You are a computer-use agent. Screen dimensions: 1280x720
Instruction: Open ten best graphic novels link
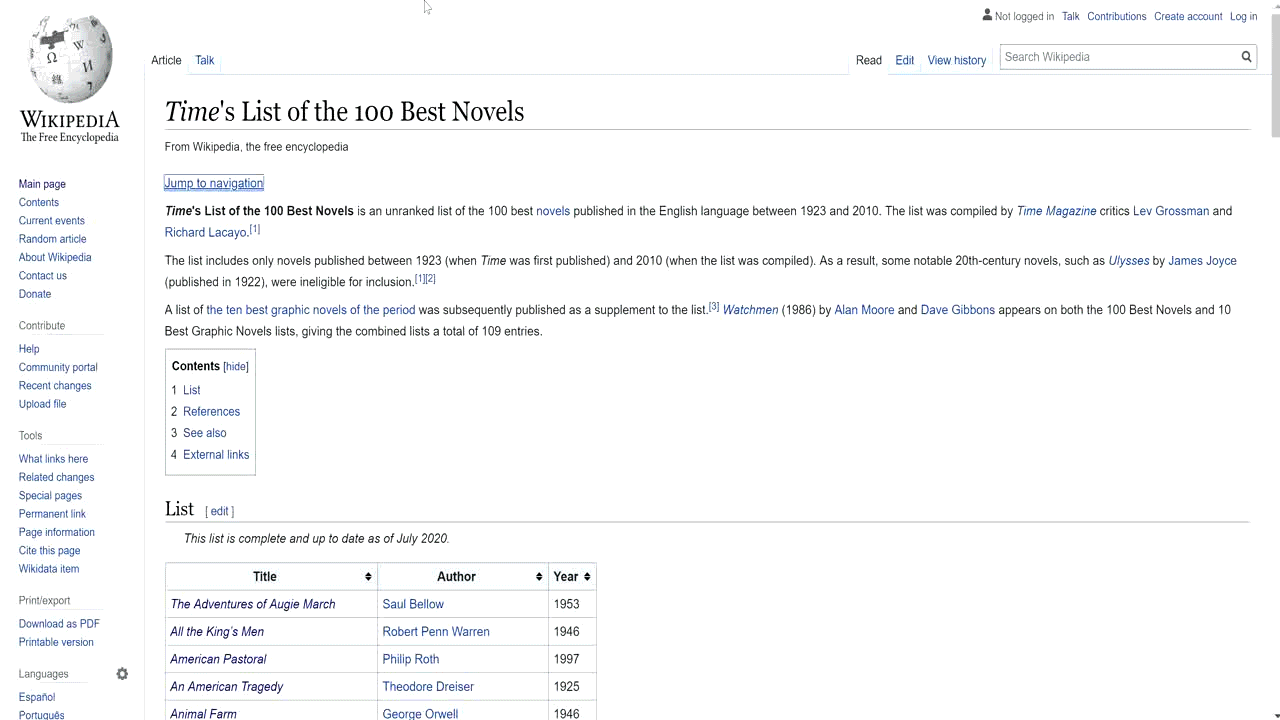310,310
